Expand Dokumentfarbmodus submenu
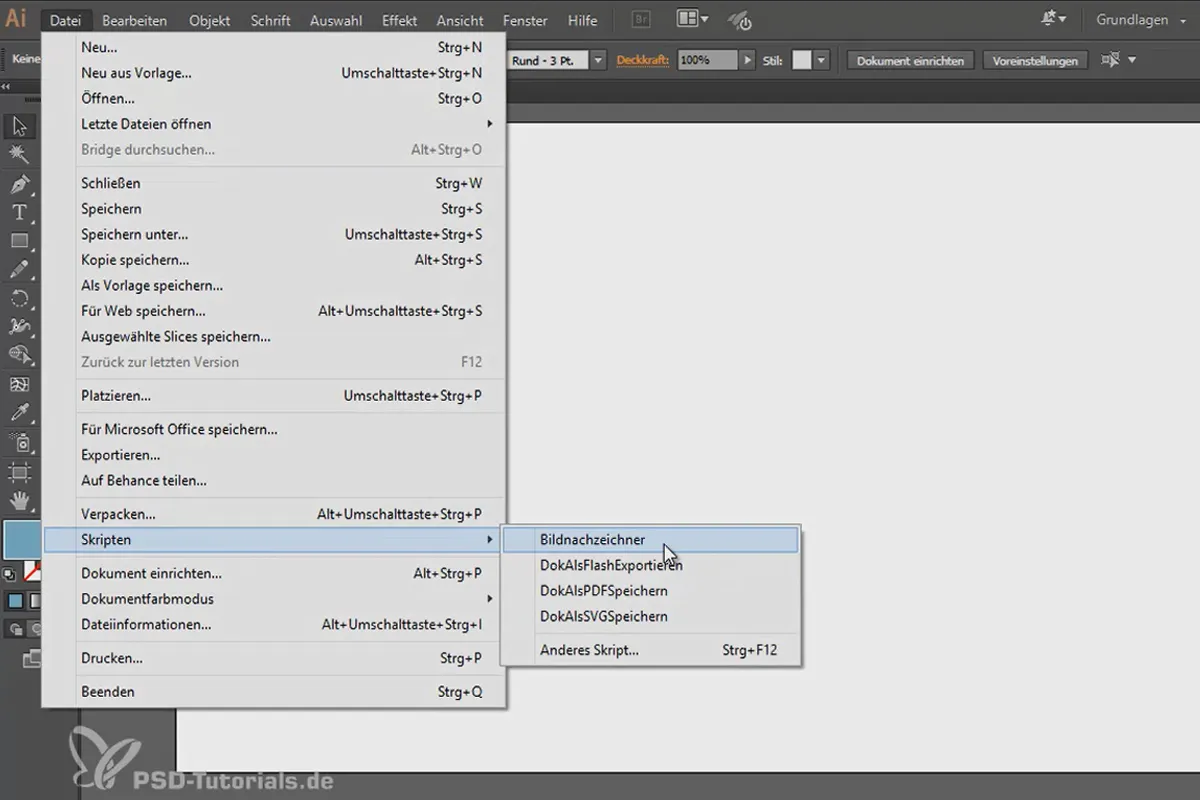The width and height of the screenshot is (1200, 800). [275, 599]
